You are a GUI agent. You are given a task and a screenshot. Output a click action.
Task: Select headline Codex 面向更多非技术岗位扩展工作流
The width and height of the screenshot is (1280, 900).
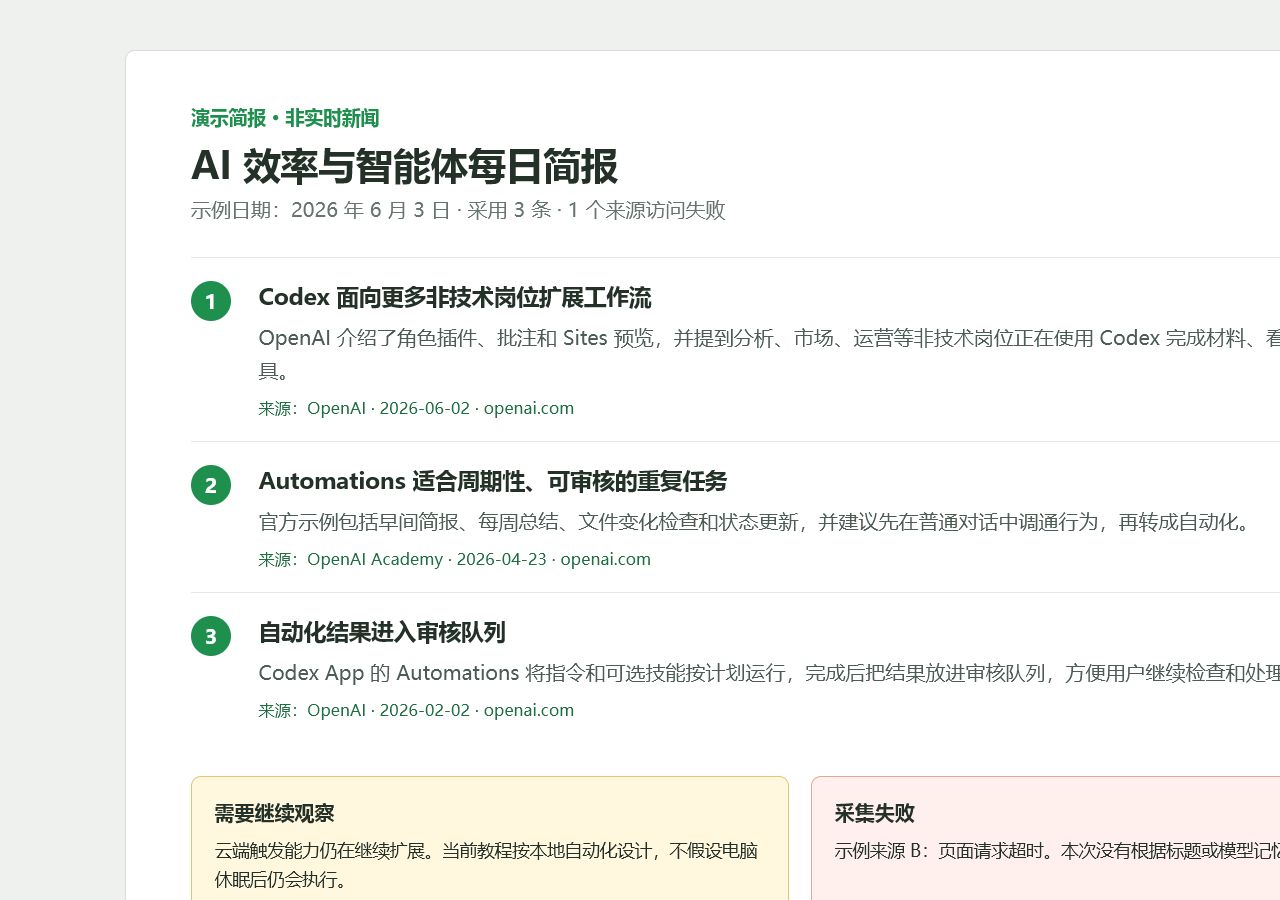pos(455,298)
